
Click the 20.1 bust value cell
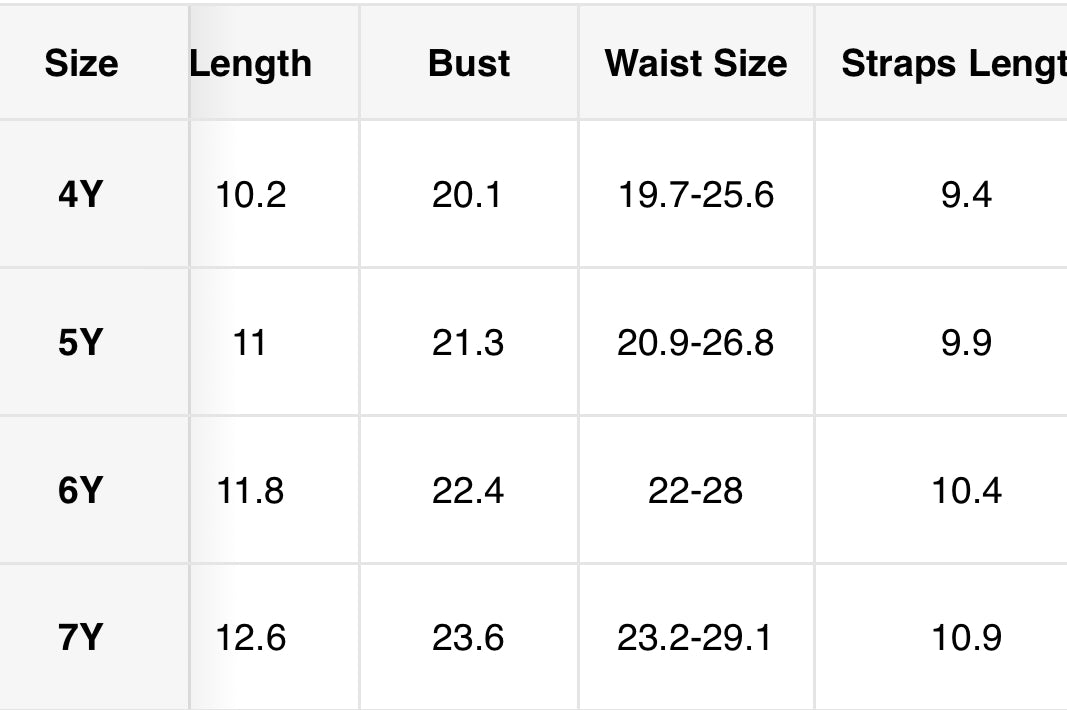[x=469, y=195]
